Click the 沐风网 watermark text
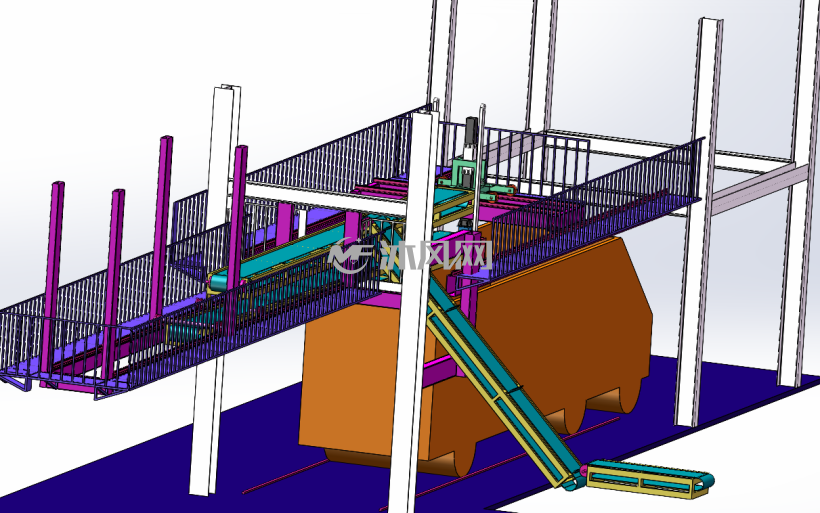Image resolution: width=820 pixels, height=513 pixels. pos(436,256)
